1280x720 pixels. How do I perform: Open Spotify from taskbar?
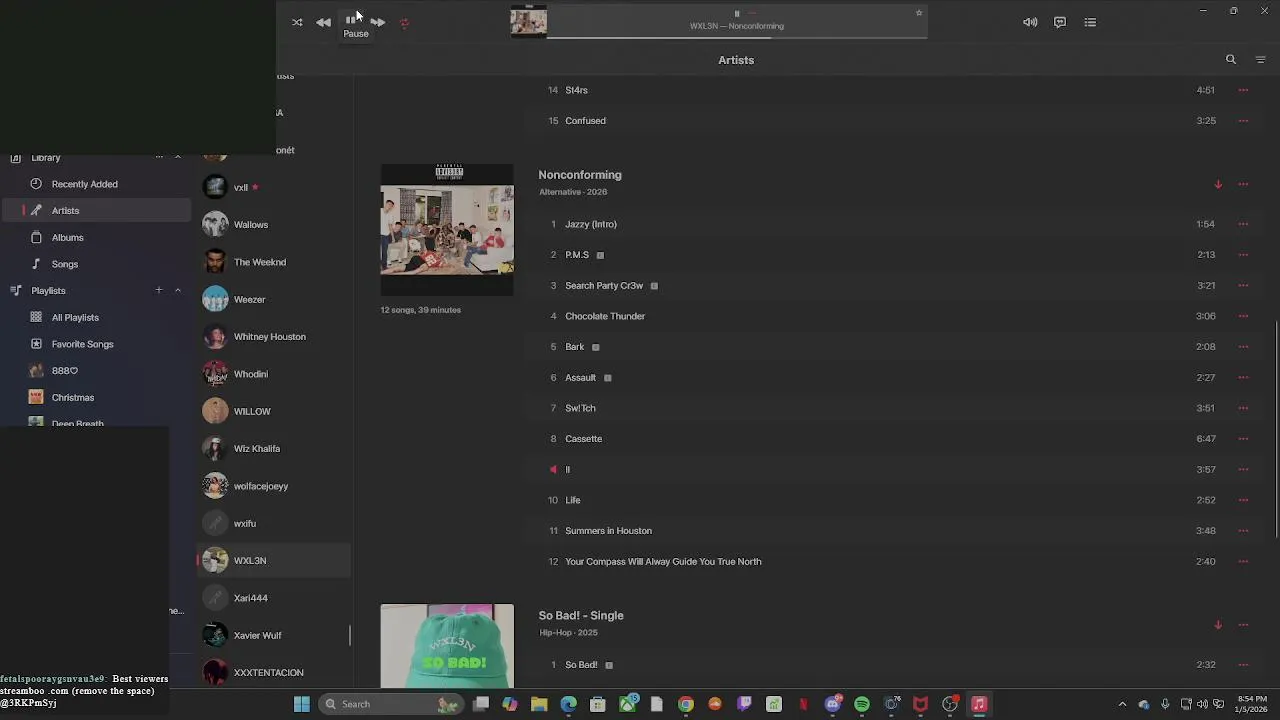pos(862,704)
